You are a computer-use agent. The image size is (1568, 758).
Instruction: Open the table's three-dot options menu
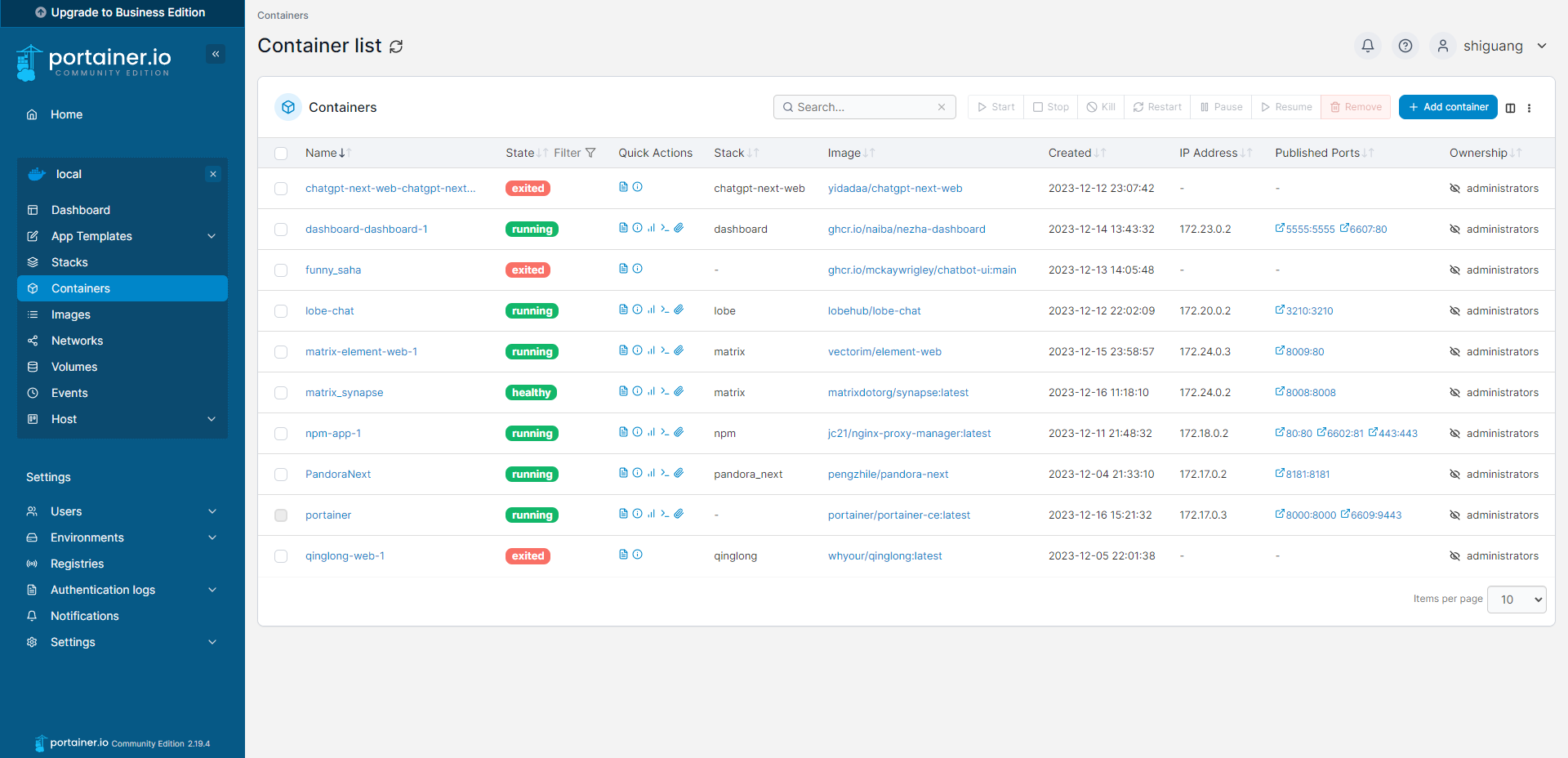[x=1530, y=108]
